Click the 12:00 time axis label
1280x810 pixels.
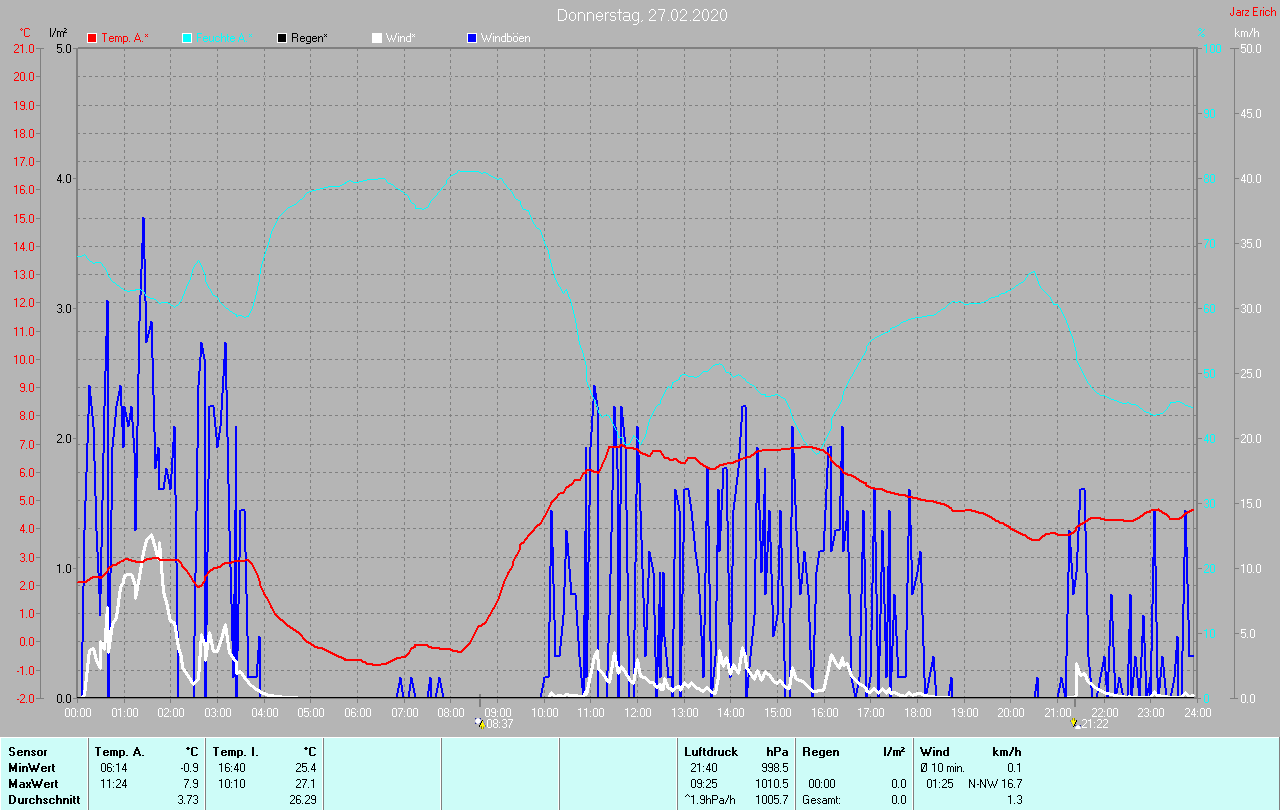[637, 712]
